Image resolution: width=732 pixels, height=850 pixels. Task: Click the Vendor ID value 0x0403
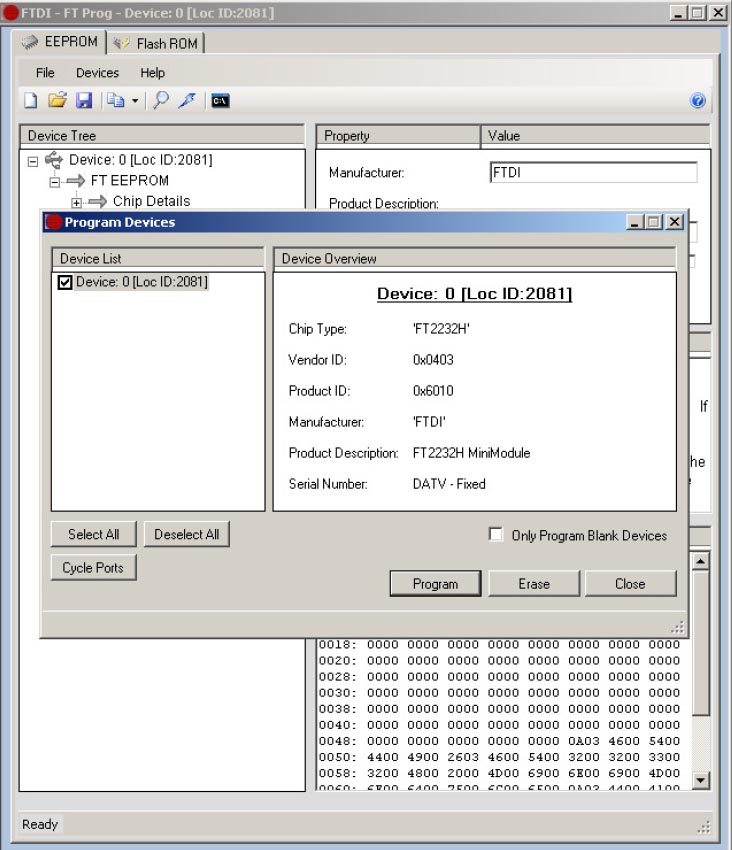433,360
